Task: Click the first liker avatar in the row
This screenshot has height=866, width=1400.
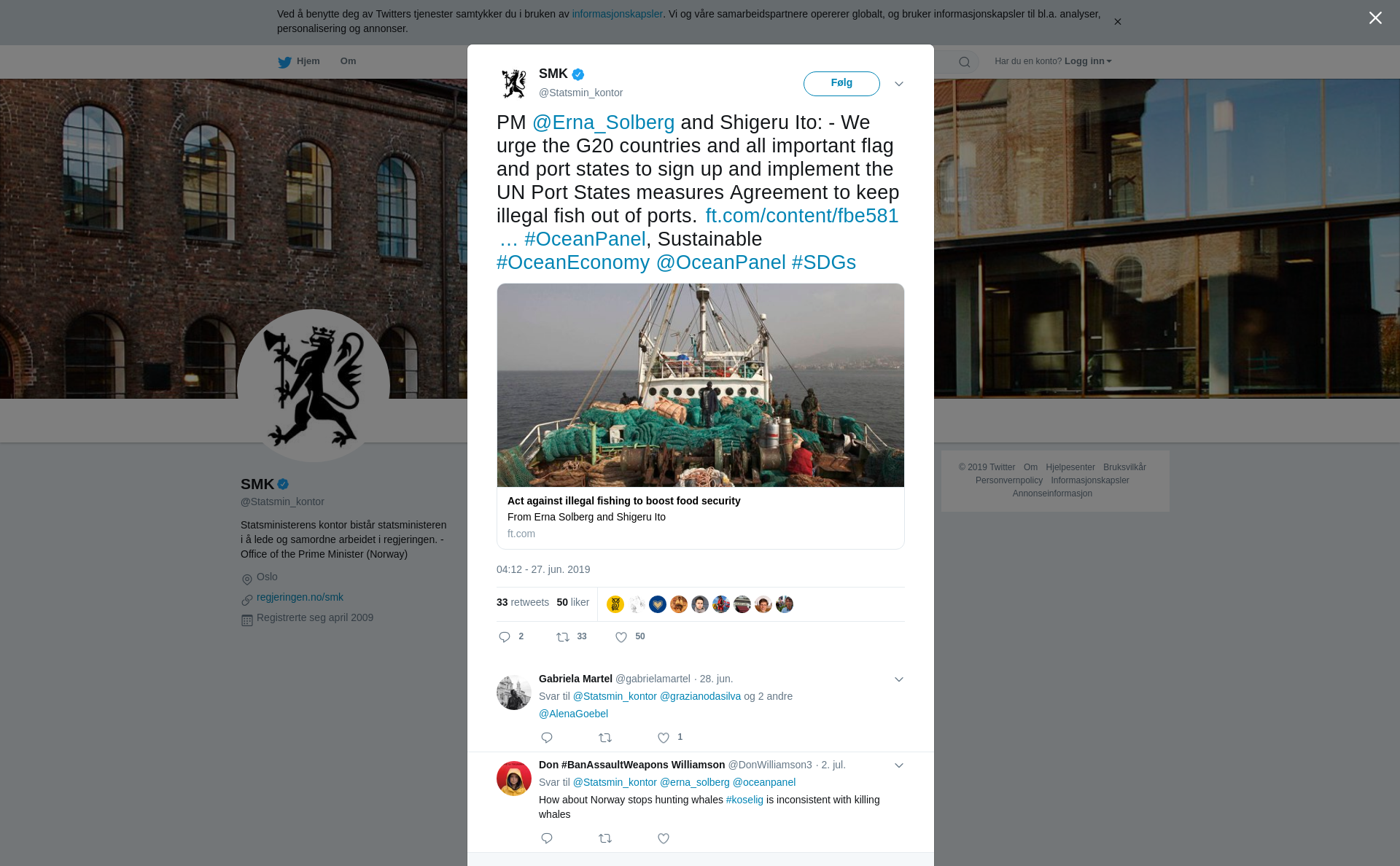Action: click(x=615, y=604)
